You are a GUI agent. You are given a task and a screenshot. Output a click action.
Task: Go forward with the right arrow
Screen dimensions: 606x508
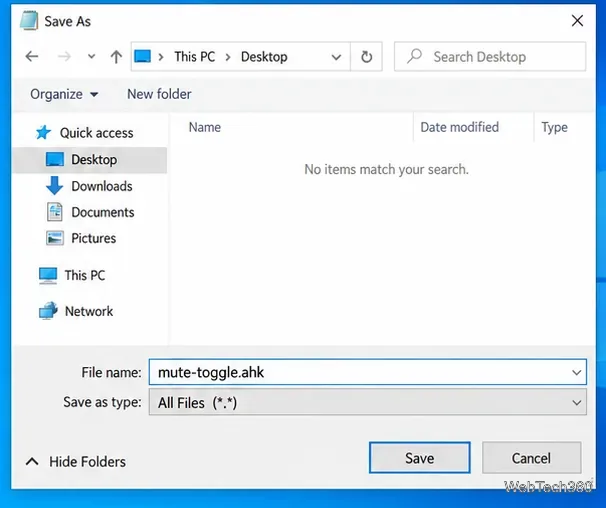click(64, 57)
